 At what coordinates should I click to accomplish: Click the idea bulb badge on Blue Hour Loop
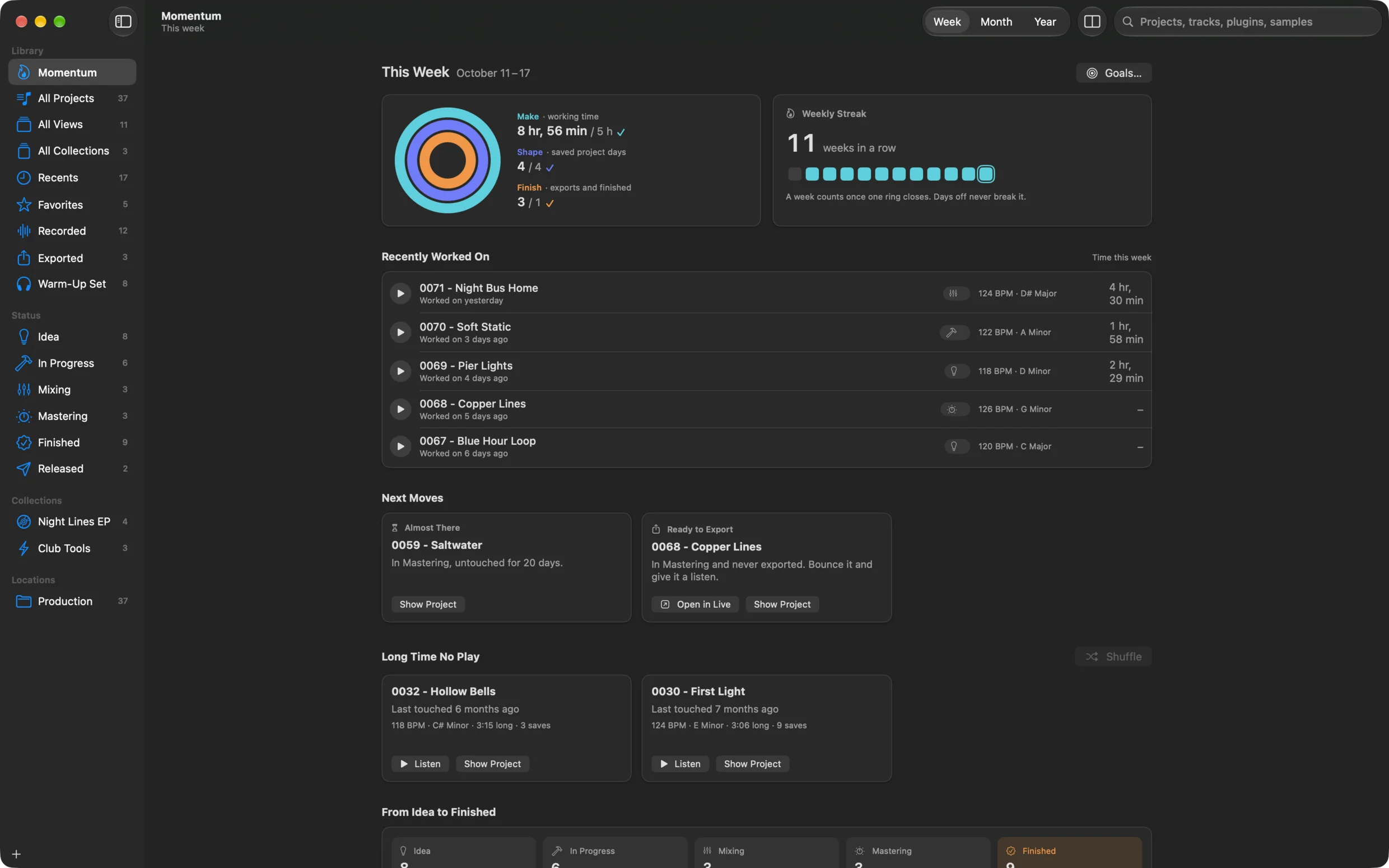pos(957,447)
